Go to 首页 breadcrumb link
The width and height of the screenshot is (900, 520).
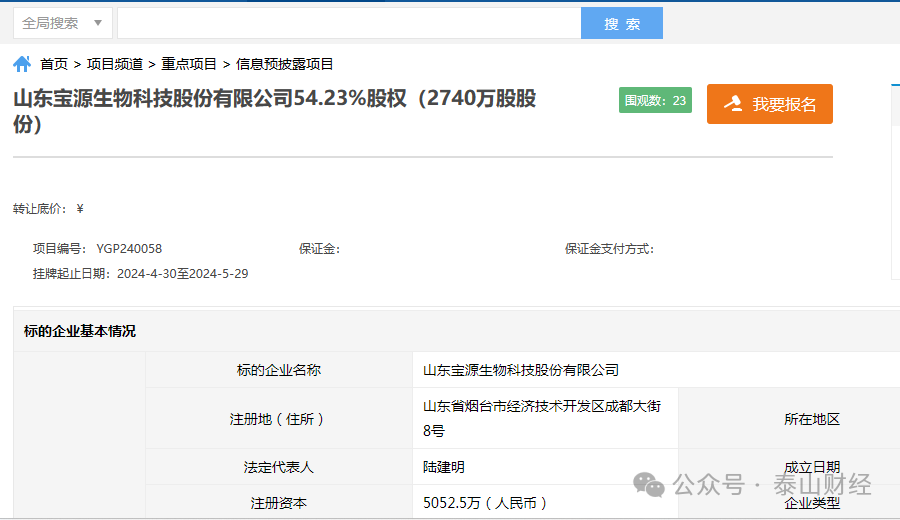[x=54, y=64]
